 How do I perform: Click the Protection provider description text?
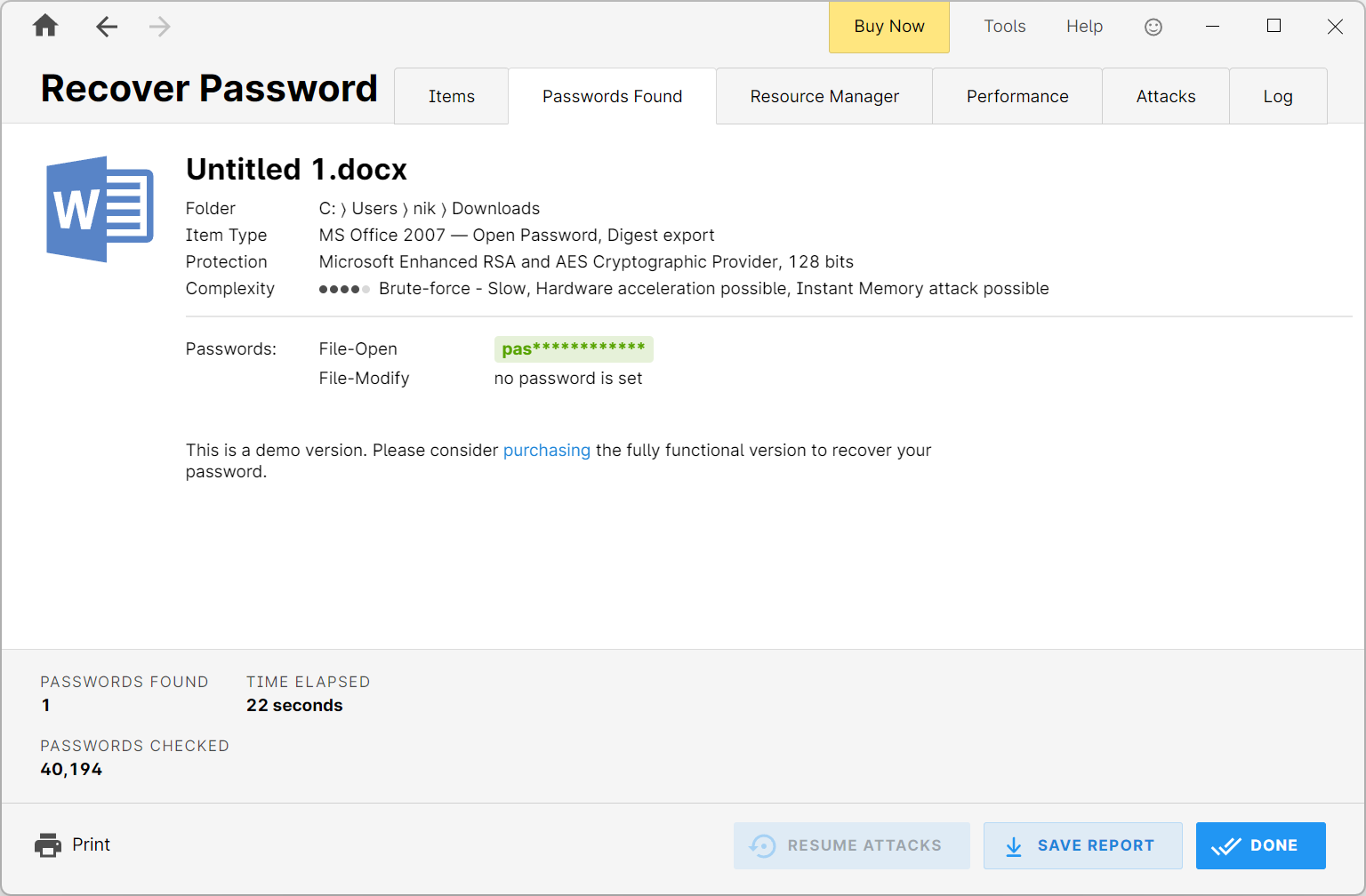coord(586,262)
